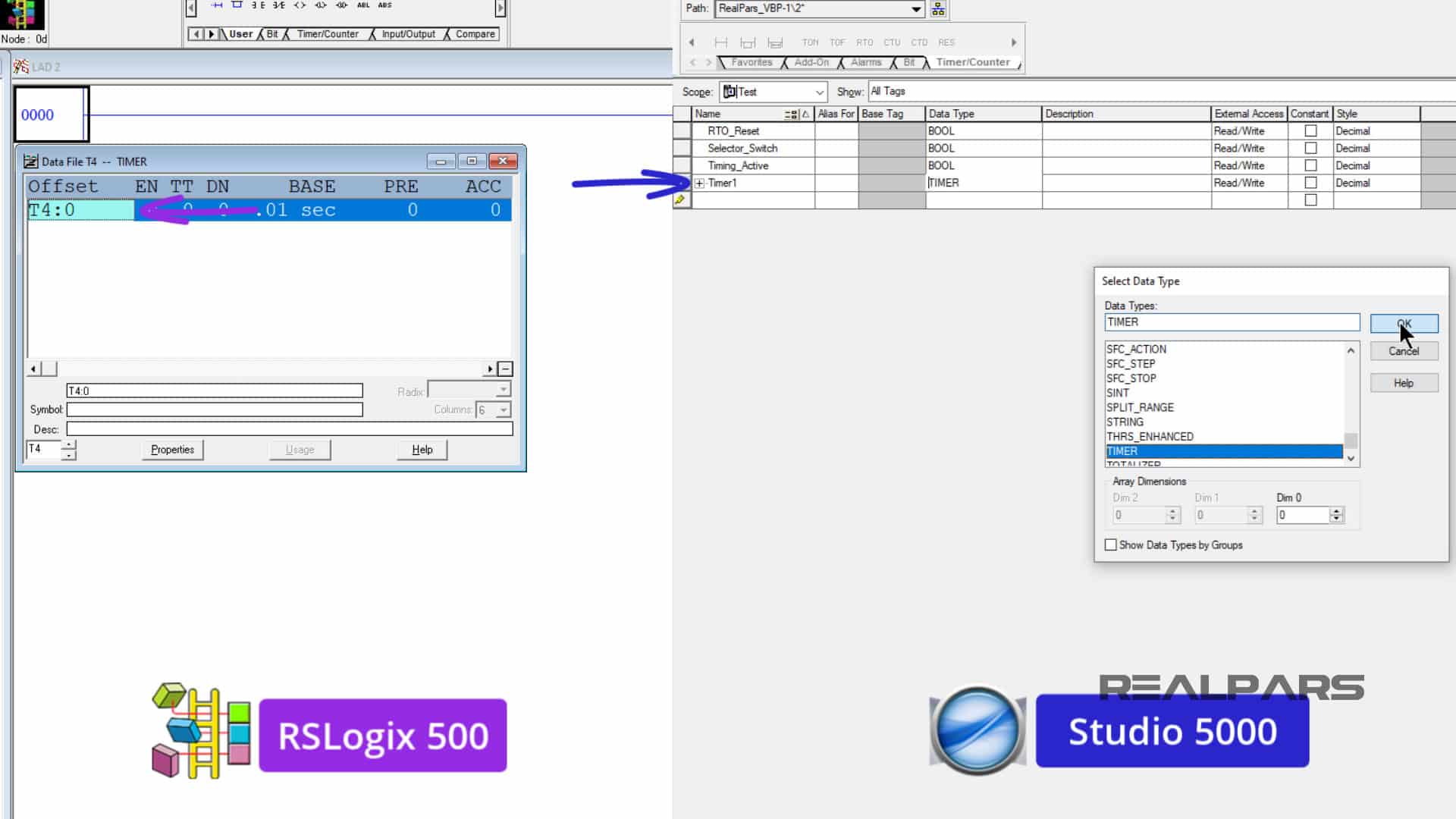Open the Path dropdown RealPars_VBP-1
This screenshot has height=819, width=1456.
point(915,9)
